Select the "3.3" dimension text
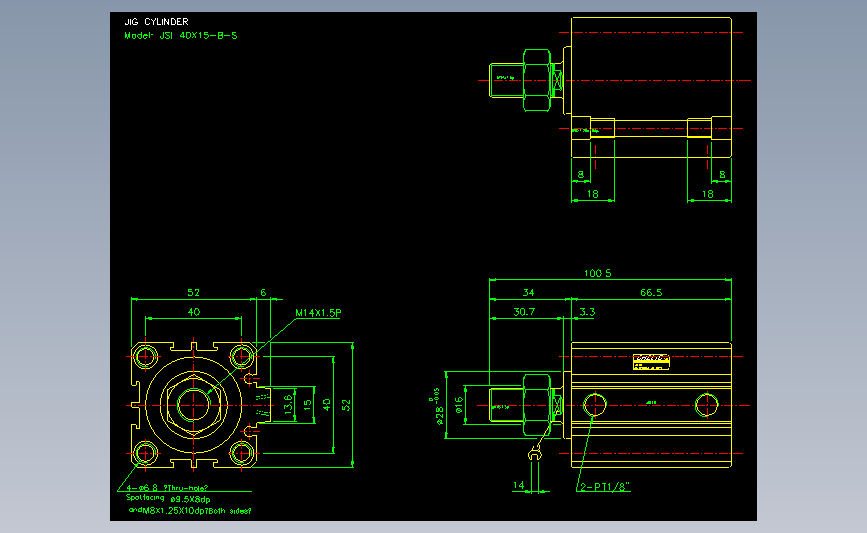867x533 pixels. coord(587,312)
